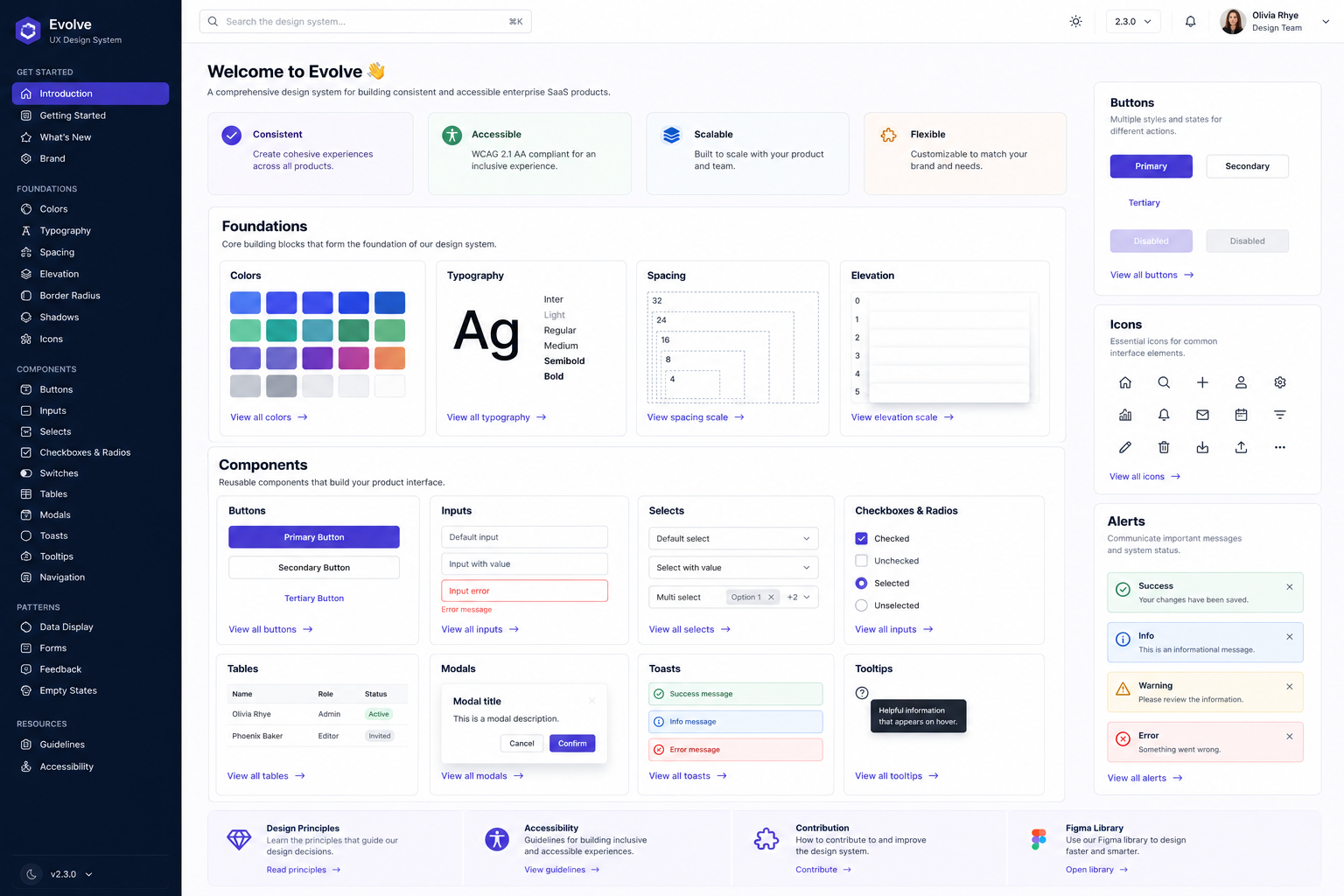The height and width of the screenshot is (896, 1344).
Task: Click the Primary Button in Components
Action: click(314, 537)
